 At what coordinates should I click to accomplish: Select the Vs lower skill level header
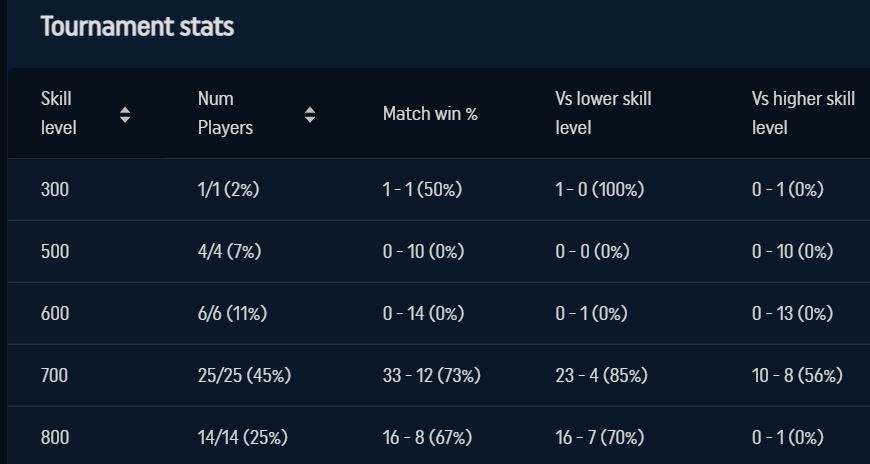click(603, 113)
